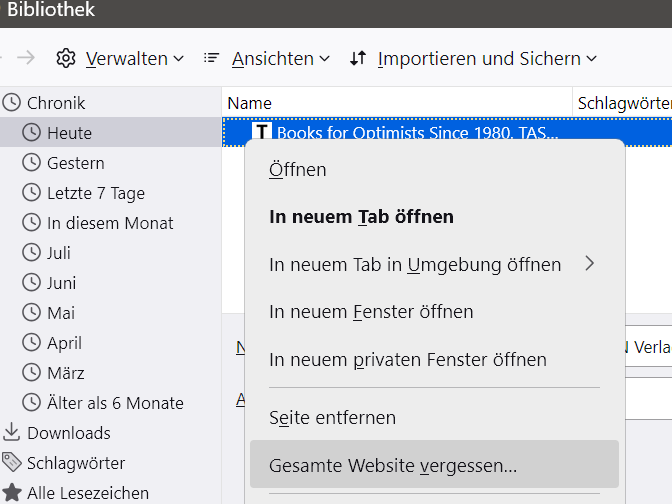Open the Ansichten dropdown menu
The height and width of the screenshot is (504, 672).
[x=266, y=59]
